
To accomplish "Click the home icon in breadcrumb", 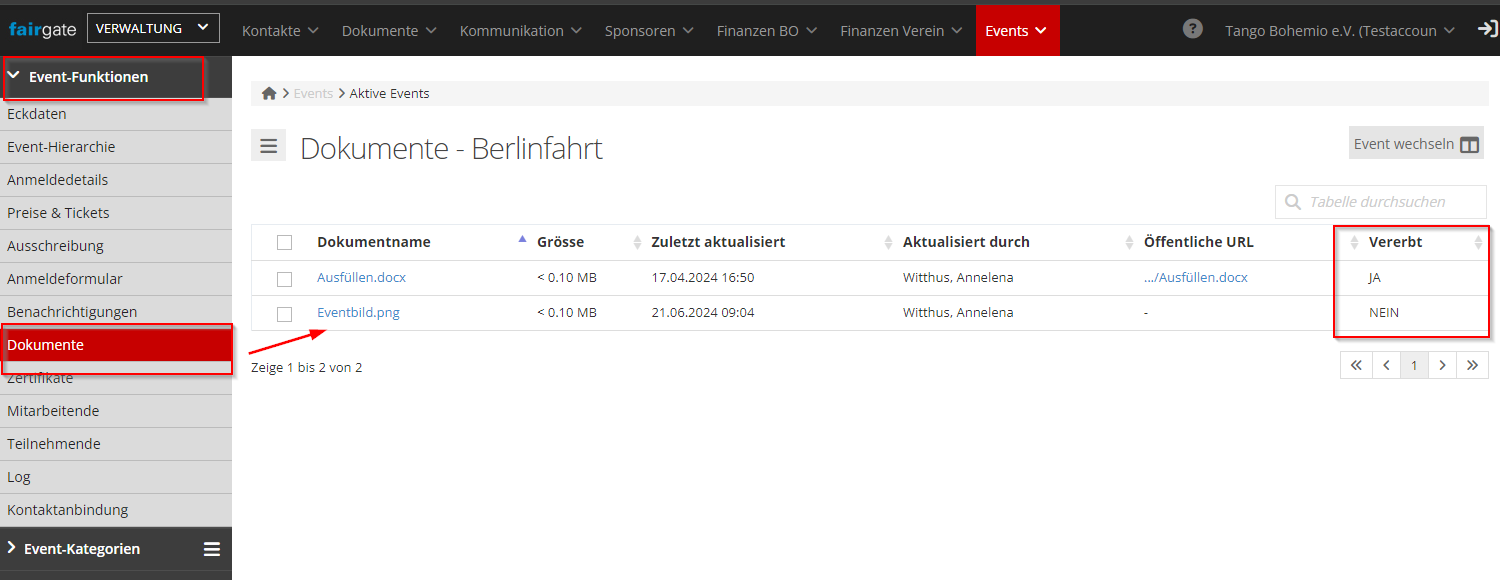I will tap(268, 93).
